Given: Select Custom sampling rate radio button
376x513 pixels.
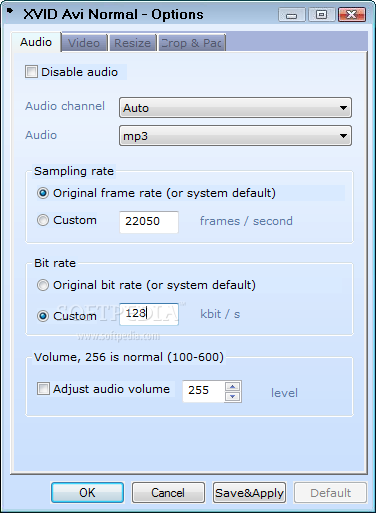Looking at the screenshot, I should coord(43,220).
